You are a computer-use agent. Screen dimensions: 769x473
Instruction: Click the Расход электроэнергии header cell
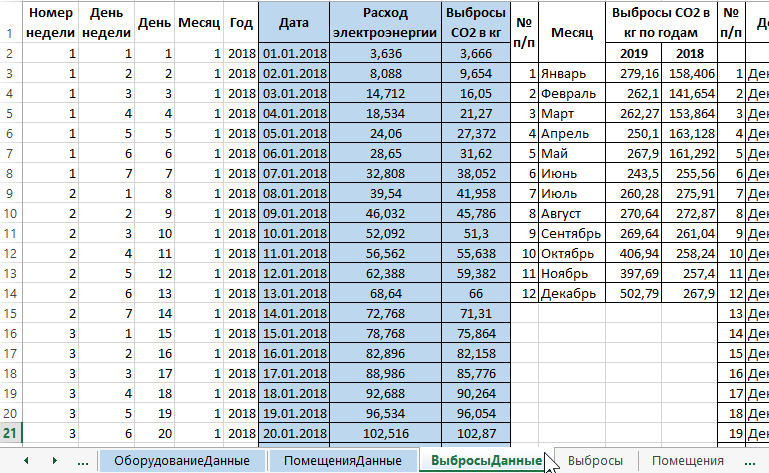pos(385,22)
